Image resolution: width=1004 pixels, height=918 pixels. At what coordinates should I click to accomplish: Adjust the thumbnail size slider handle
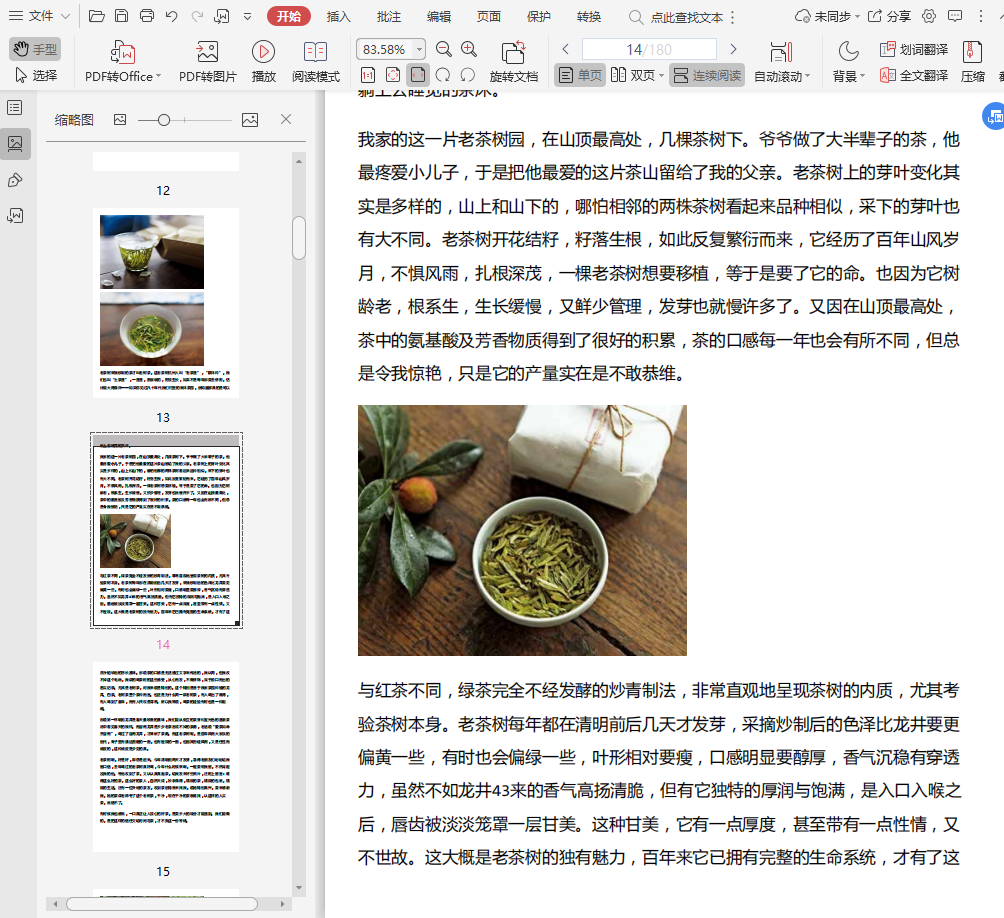tap(164, 120)
